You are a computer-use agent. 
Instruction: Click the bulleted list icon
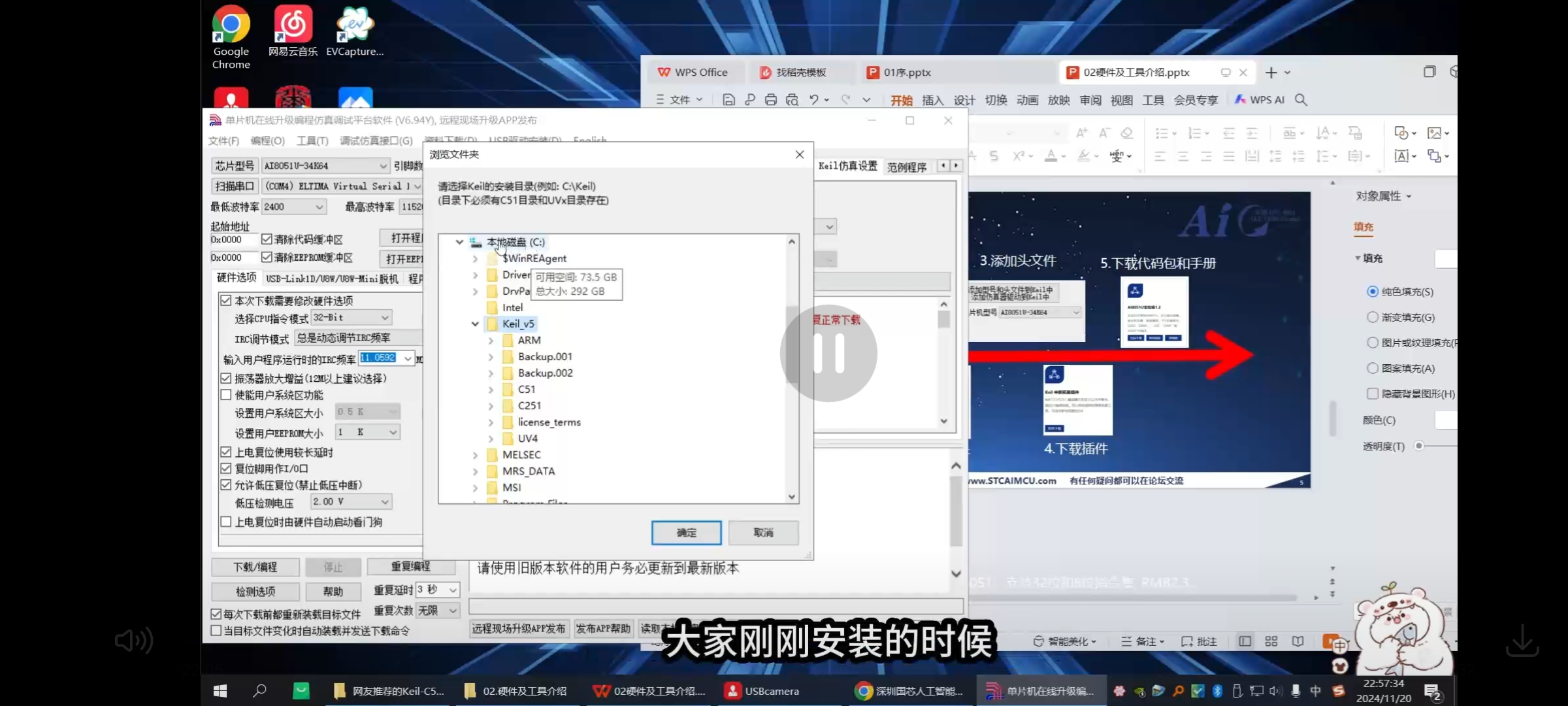pyautogui.click(x=1162, y=133)
